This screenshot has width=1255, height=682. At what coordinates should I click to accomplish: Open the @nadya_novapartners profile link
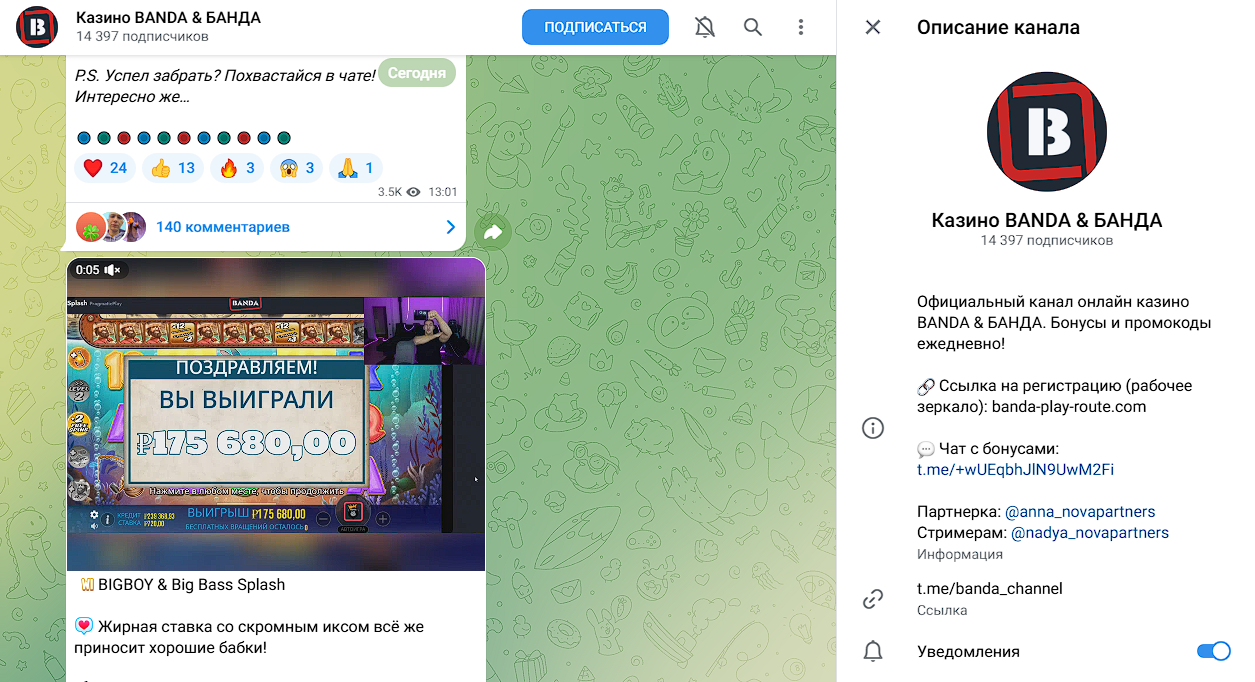[1090, 533]
